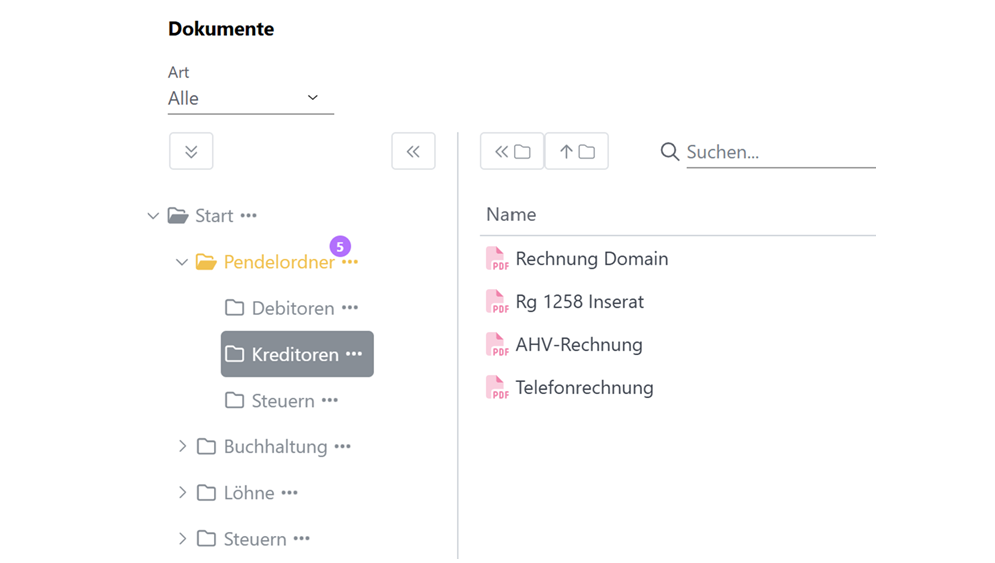Expand the Löhne folder
The image size is (995, 563).
pos(182,492)
